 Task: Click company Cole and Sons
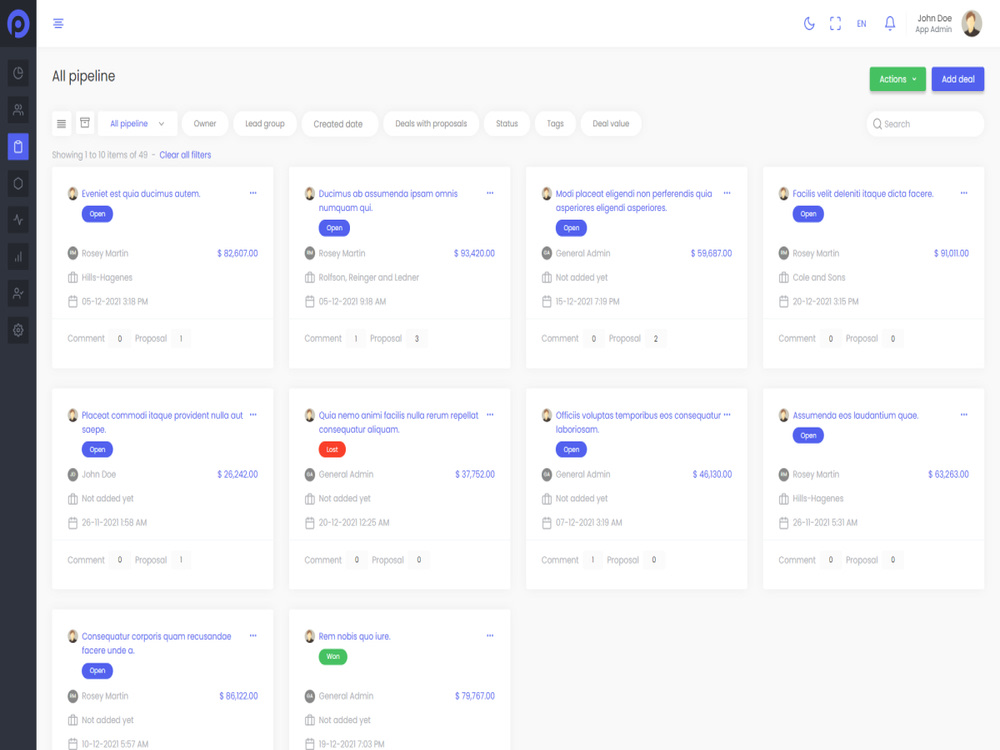[819, 277]
